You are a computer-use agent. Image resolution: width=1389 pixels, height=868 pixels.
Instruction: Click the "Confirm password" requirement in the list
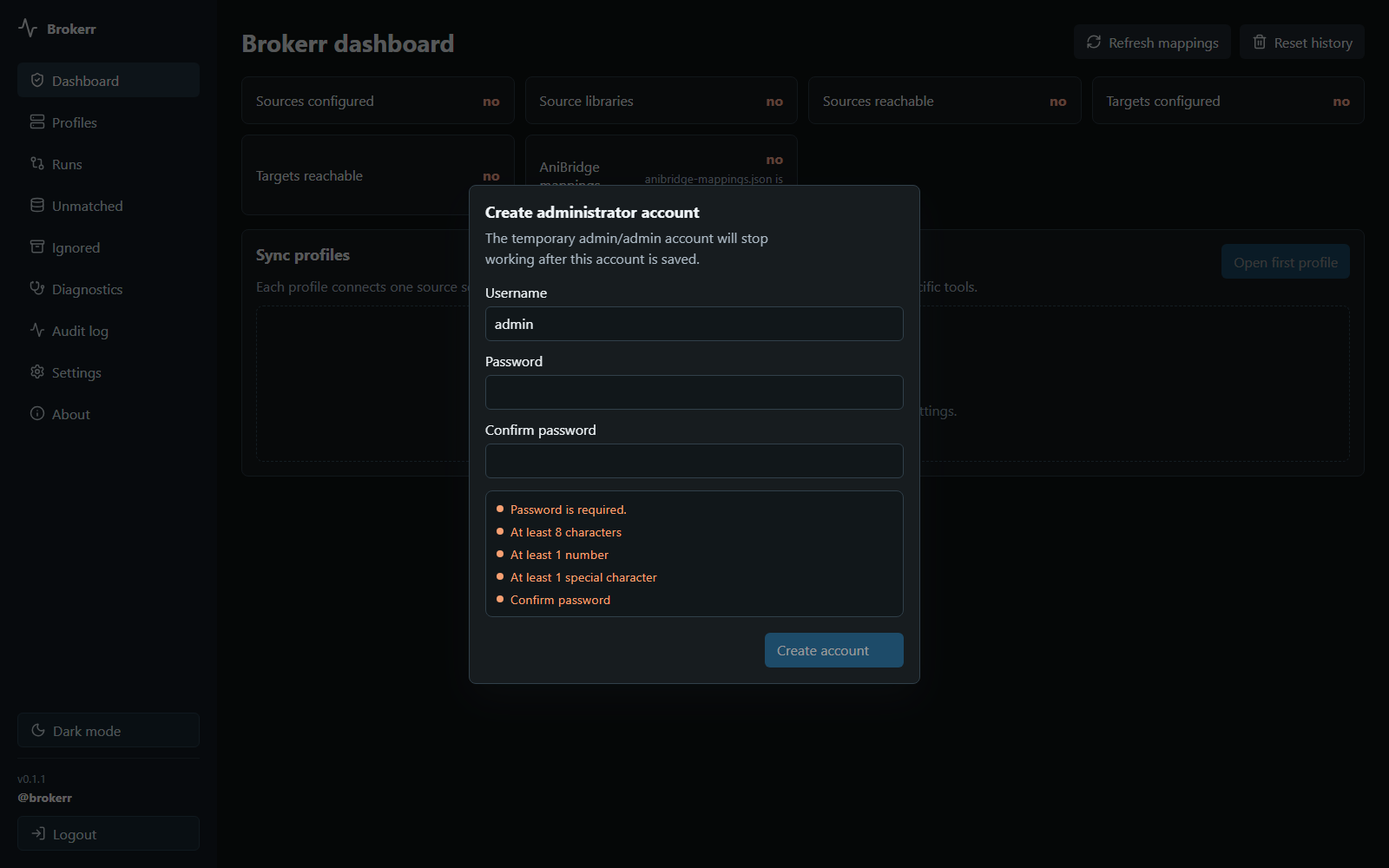tap(560, 600)
